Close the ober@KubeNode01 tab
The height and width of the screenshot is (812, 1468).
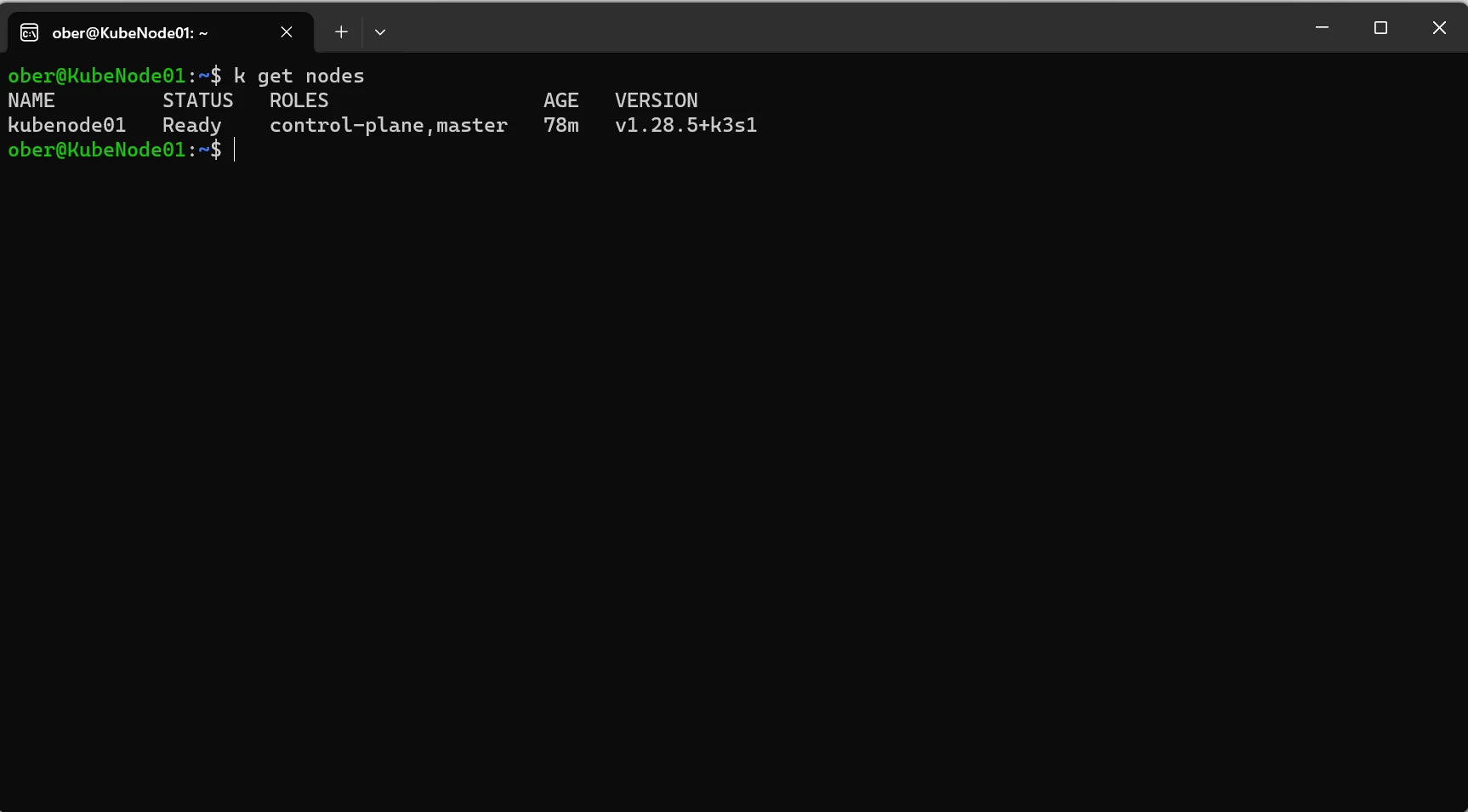pos(287,32)
